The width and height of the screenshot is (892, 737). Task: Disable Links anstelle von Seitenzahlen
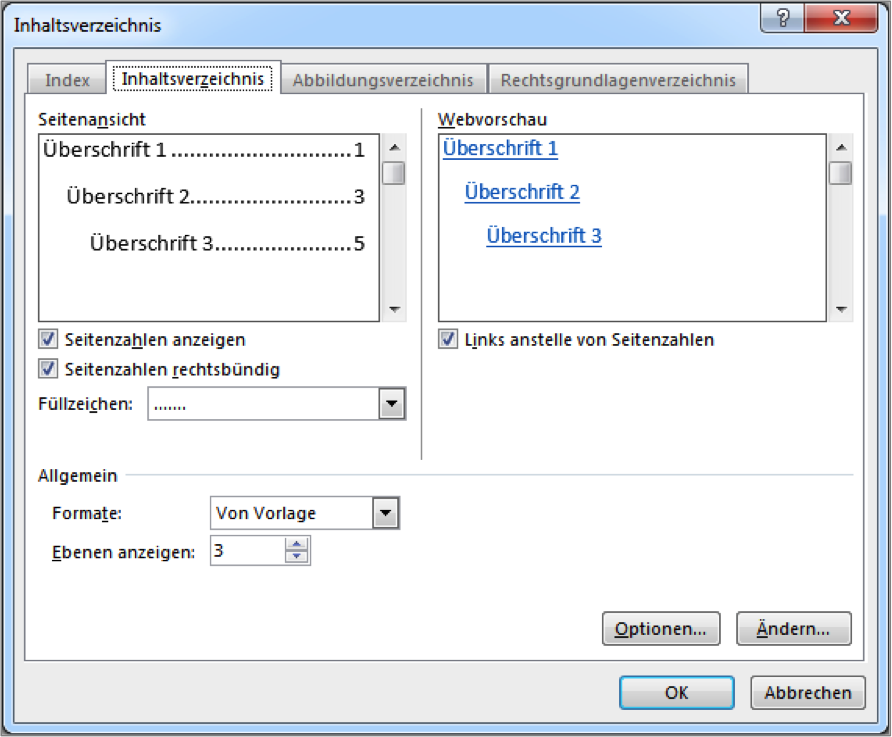[x=448, y=339]
